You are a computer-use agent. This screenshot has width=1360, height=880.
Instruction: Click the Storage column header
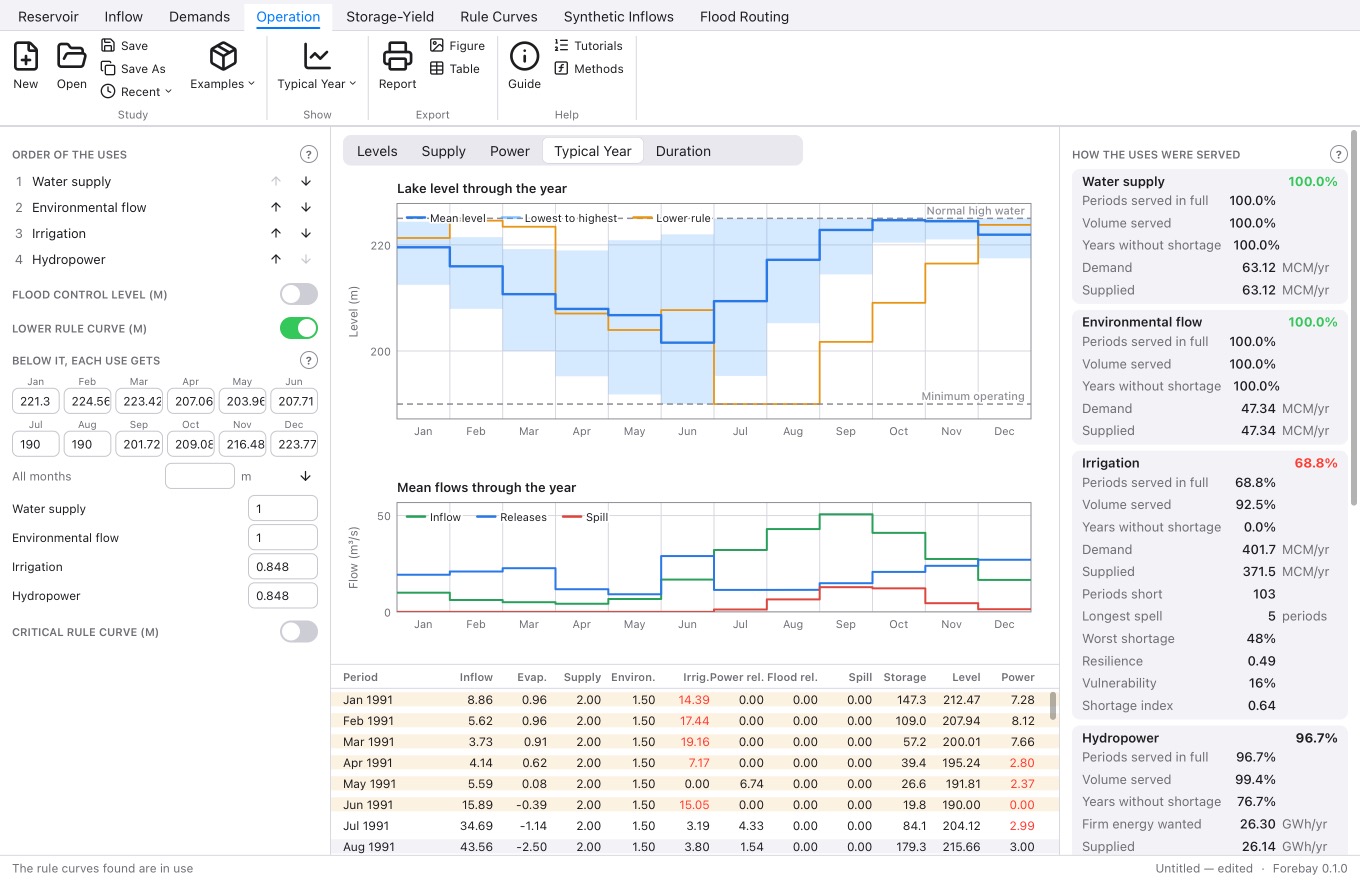click(904, 677)
